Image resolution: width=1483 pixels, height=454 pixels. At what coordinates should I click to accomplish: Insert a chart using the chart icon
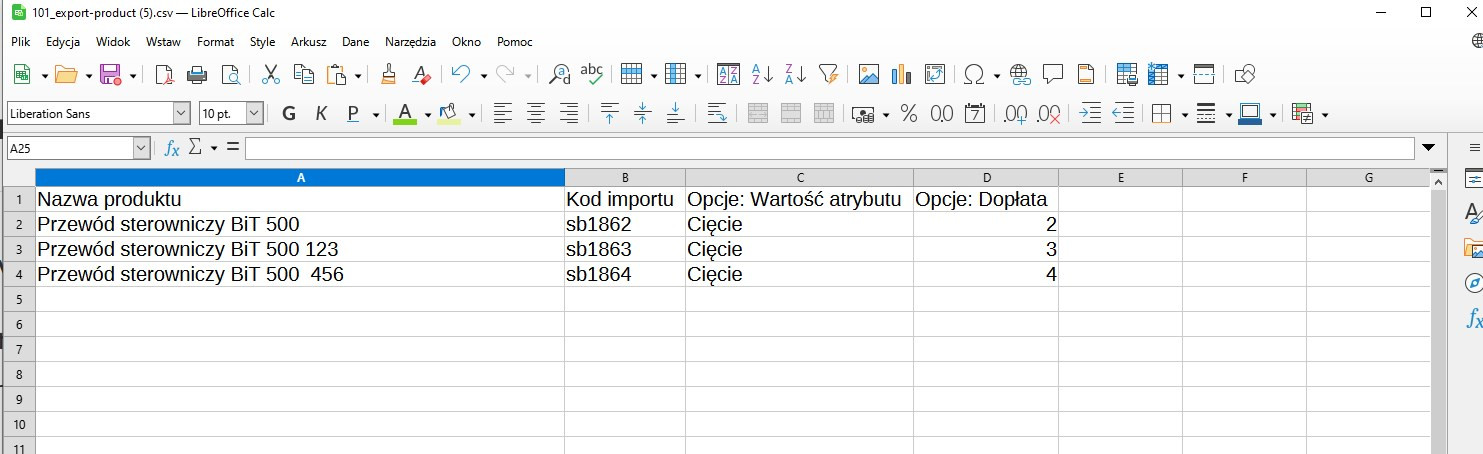point(902,74)
